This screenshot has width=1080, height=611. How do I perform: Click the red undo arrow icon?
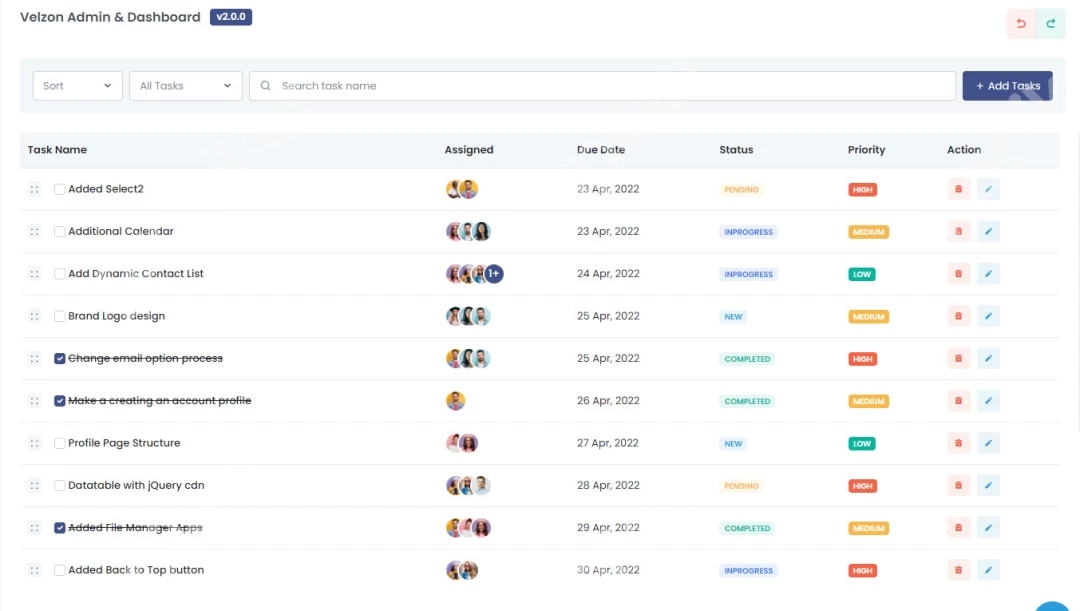click(1021, 24)
